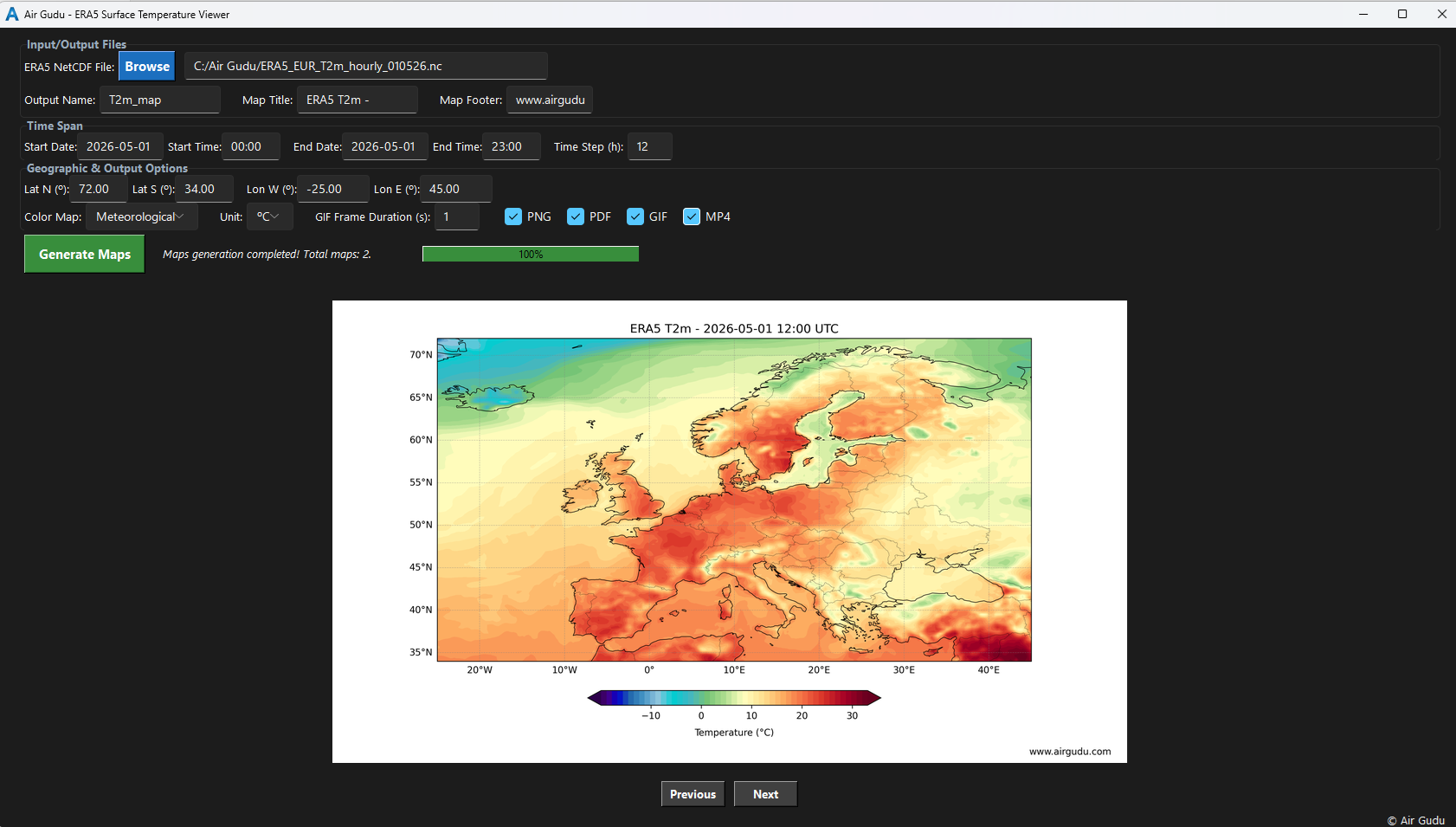Minimize the Air Gudu window

(x=1363, y=14)
